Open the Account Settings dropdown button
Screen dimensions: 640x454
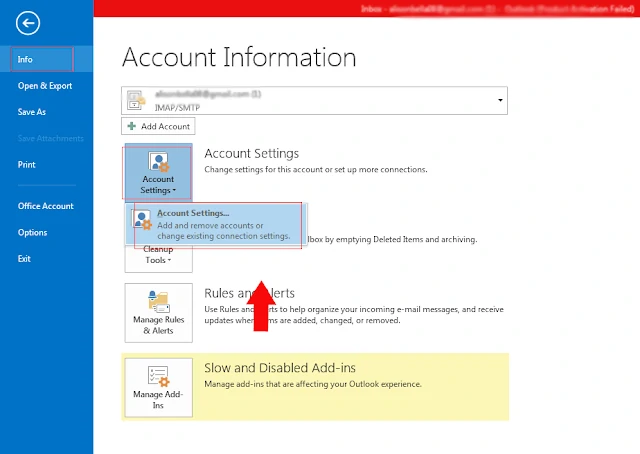[x=158, y=172]
